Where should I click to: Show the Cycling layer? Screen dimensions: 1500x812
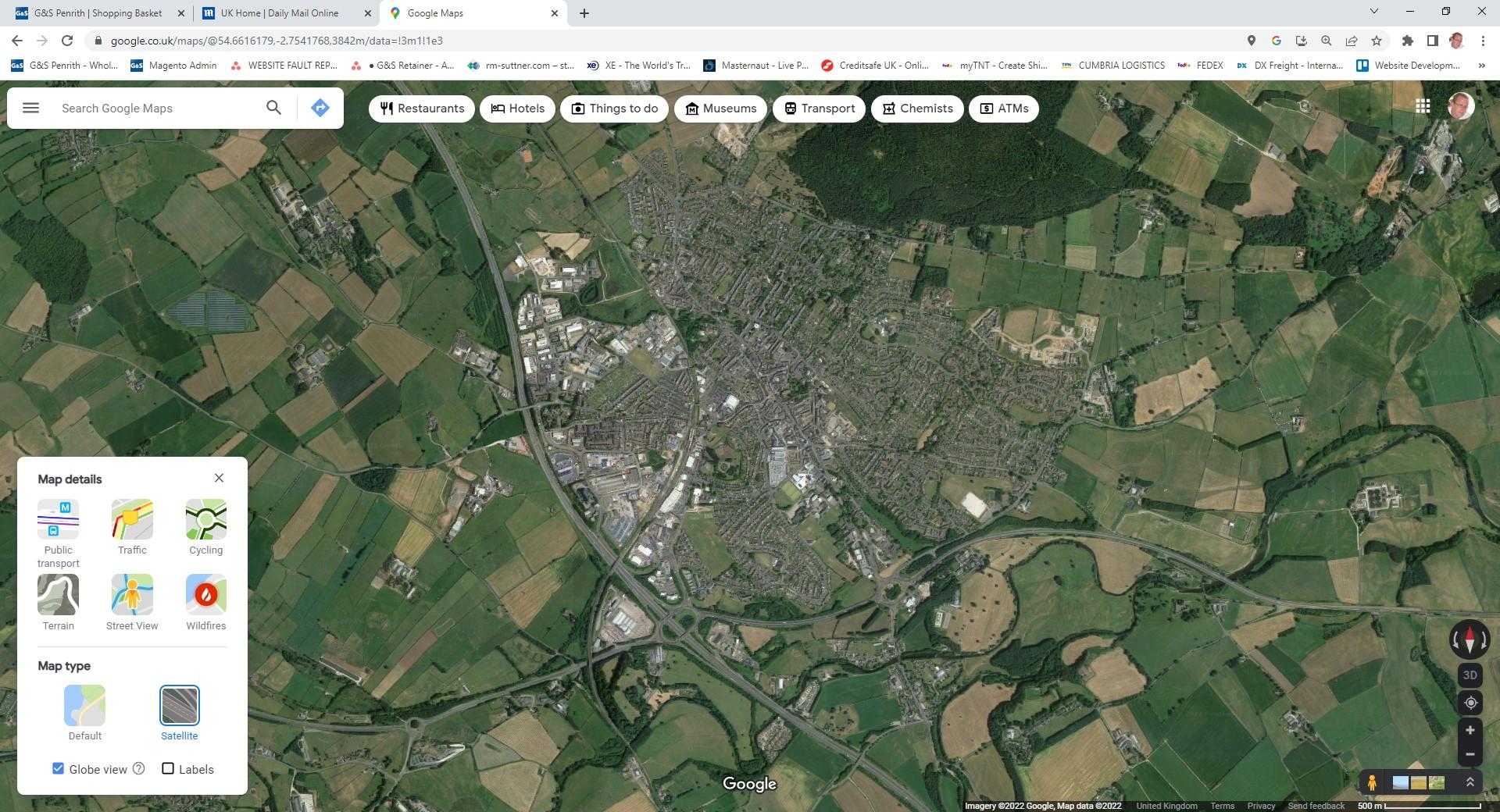pyautogui.click(x=206, y=528)
